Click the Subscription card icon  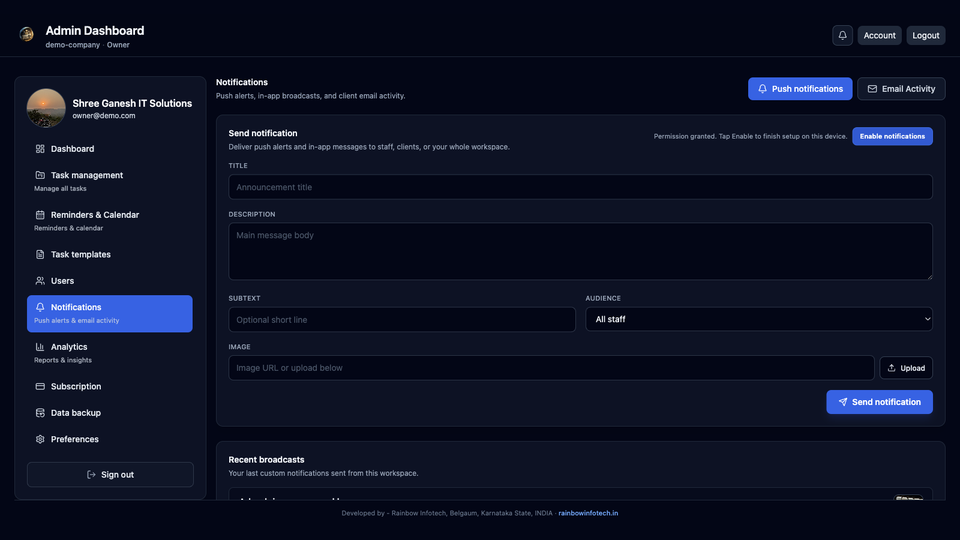tap(40, 386)
